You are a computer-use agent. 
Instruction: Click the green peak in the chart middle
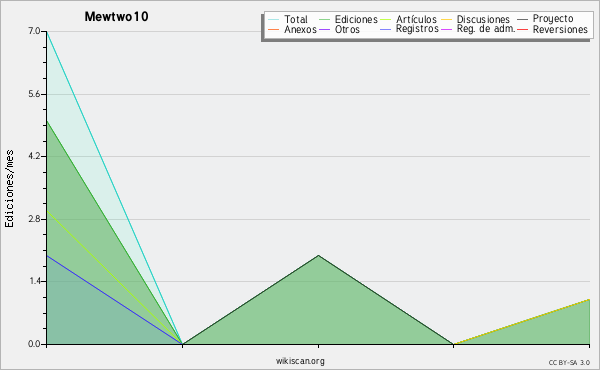click(318, 256)
